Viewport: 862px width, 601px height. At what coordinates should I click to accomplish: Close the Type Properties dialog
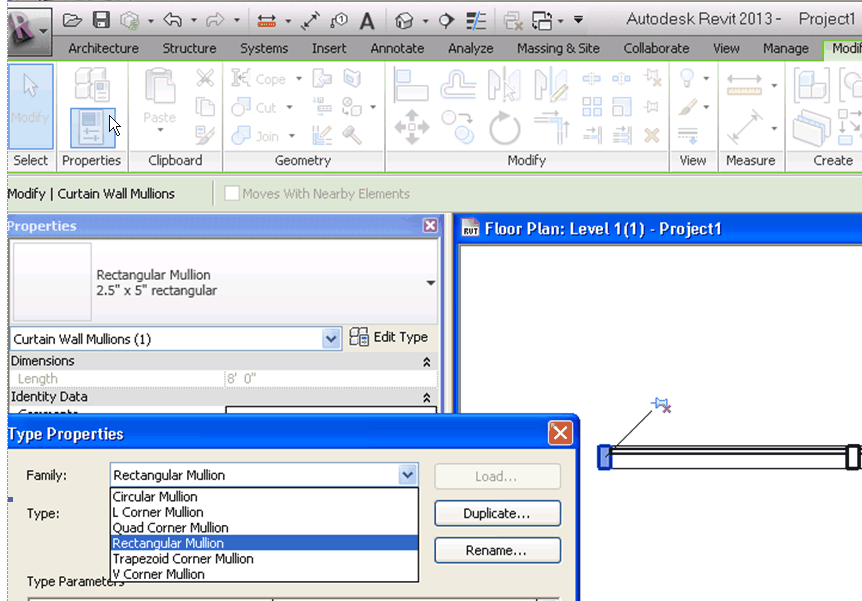pos(560,433)
